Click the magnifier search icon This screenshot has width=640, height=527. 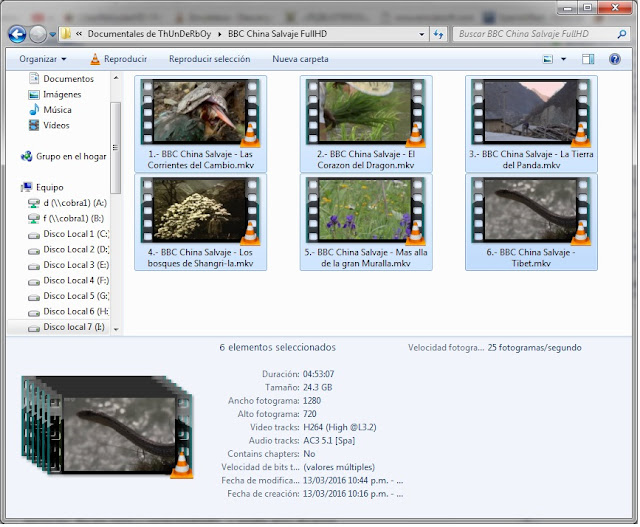pos(622,34)
